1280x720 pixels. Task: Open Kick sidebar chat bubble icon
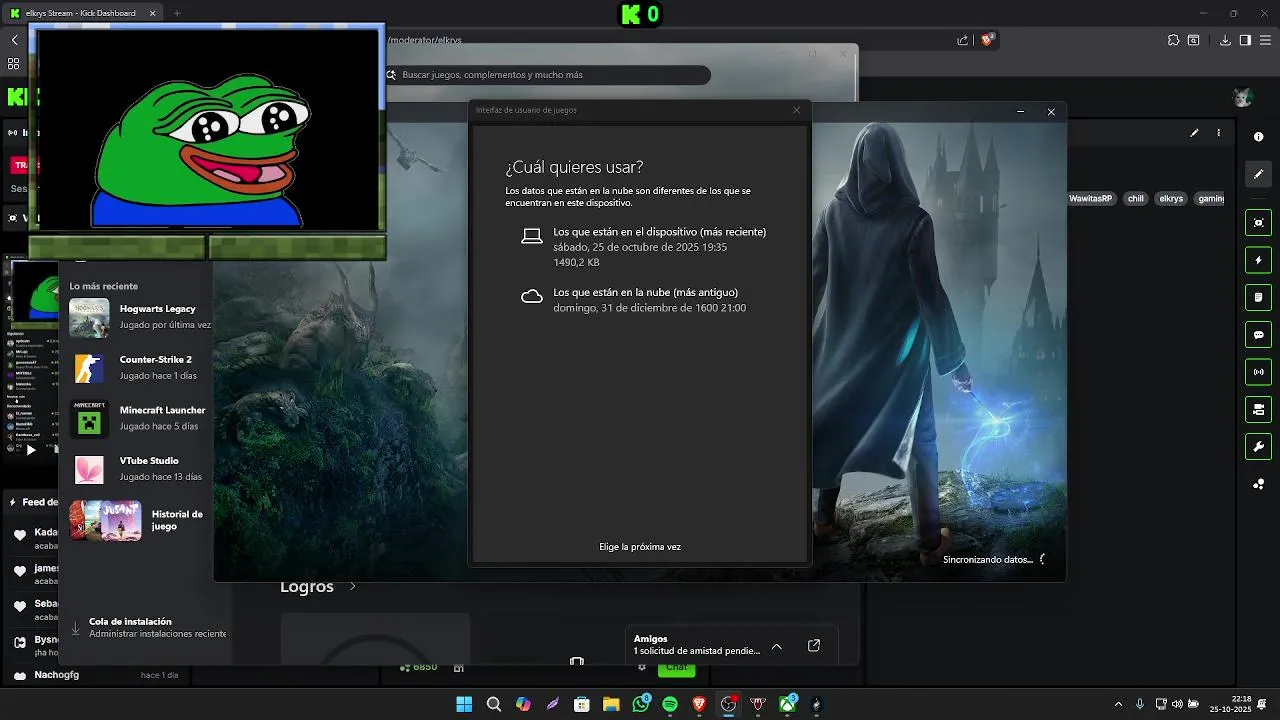[1258, 335]
